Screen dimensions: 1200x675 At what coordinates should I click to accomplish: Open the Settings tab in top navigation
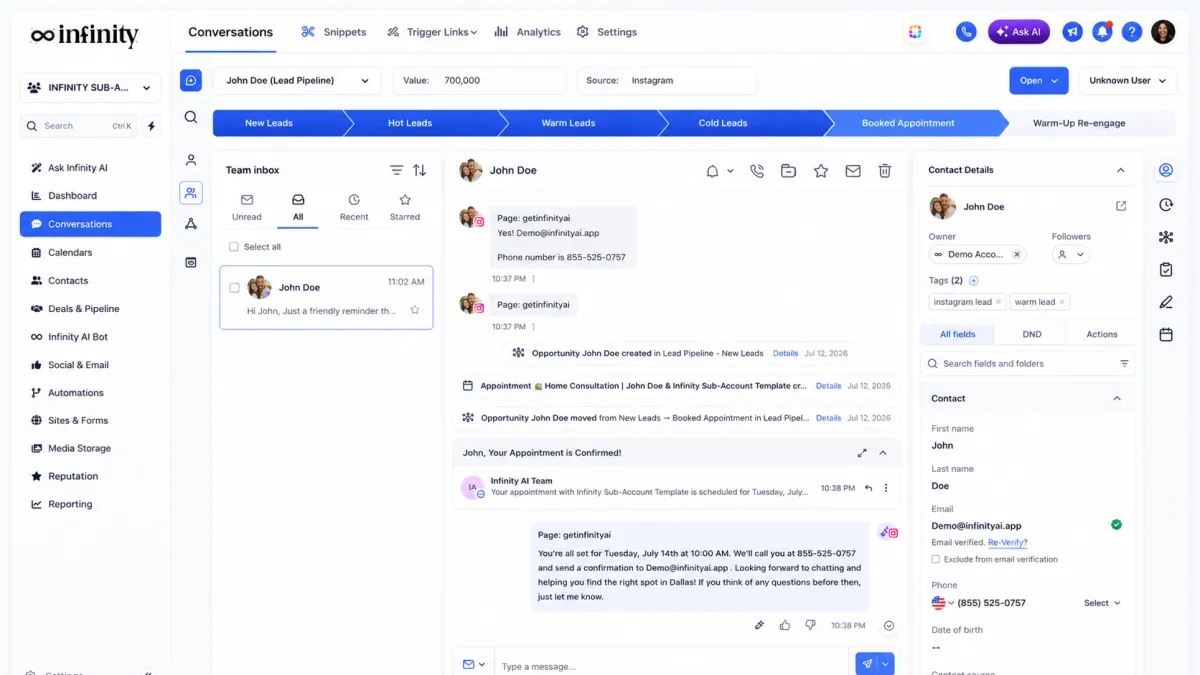pyautogui.click(x=607, y=32)
